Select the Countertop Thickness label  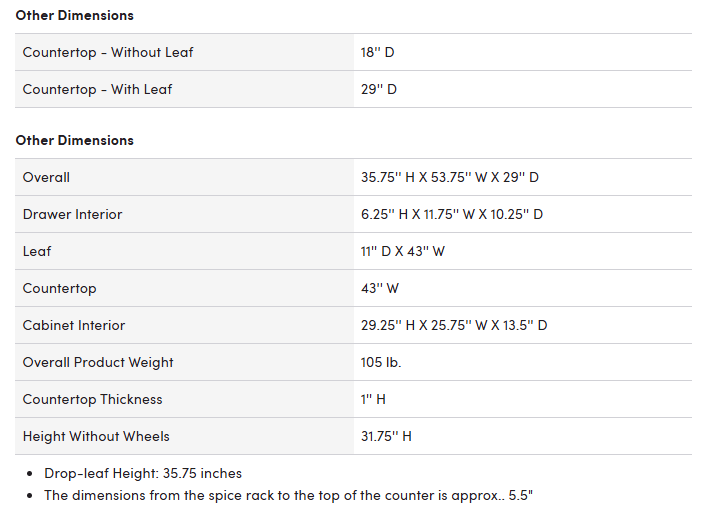[93, 400]
